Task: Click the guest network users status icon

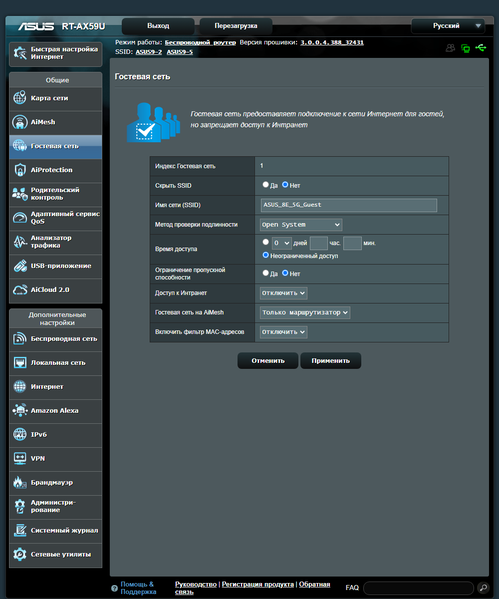Action: tap(450, 48)
